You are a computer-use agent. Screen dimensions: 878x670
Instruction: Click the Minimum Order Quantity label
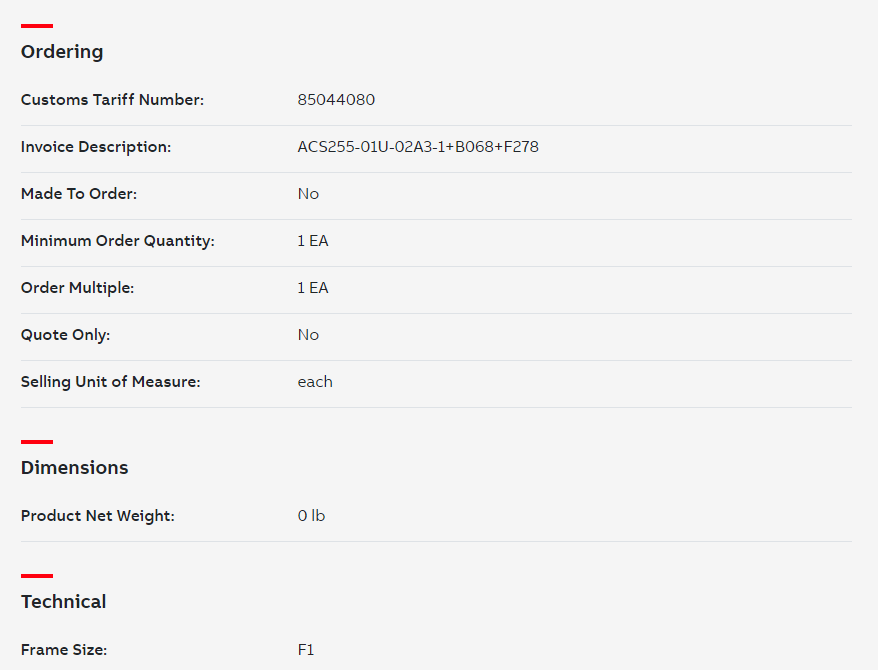point(118,241)
